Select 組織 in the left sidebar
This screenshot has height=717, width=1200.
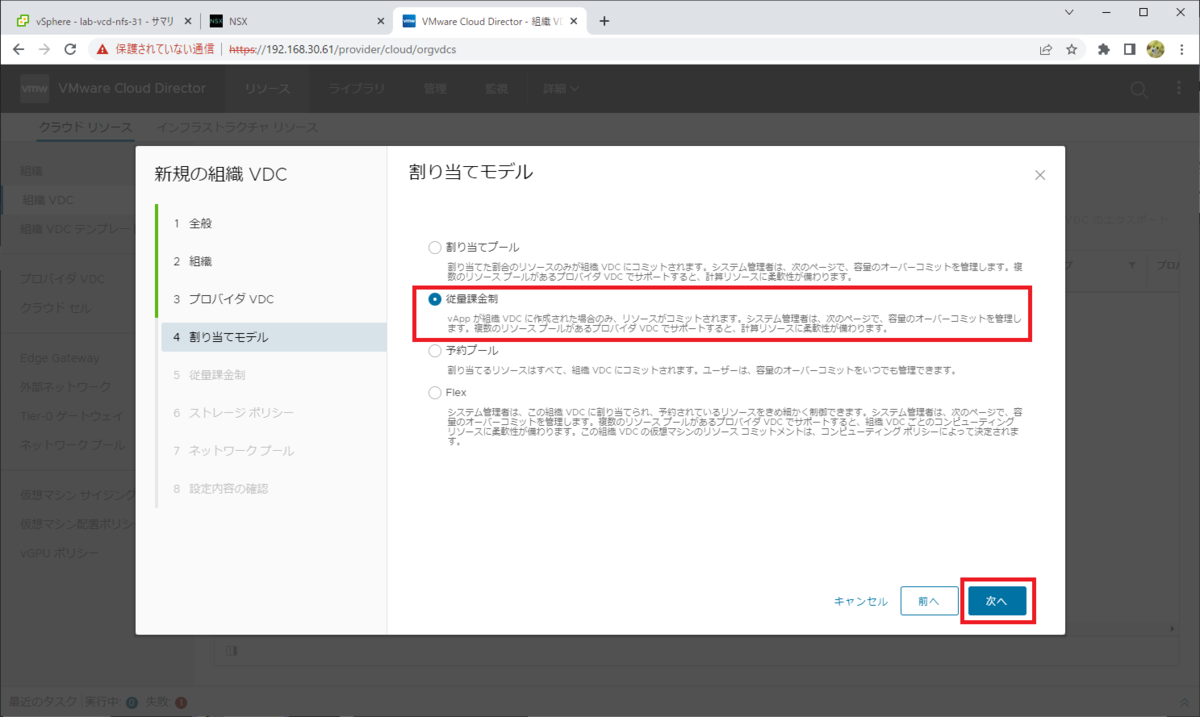32,171
